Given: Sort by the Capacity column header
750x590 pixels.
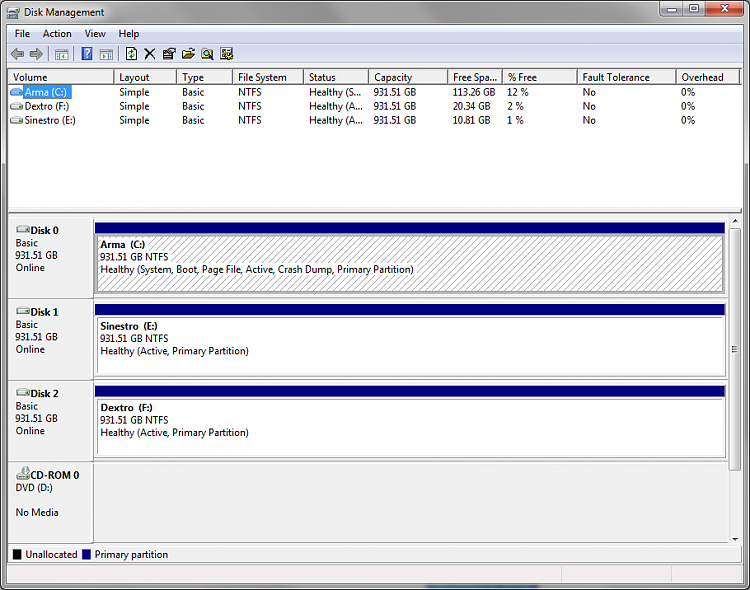Looking at the screenshot, I should point(408,77).
